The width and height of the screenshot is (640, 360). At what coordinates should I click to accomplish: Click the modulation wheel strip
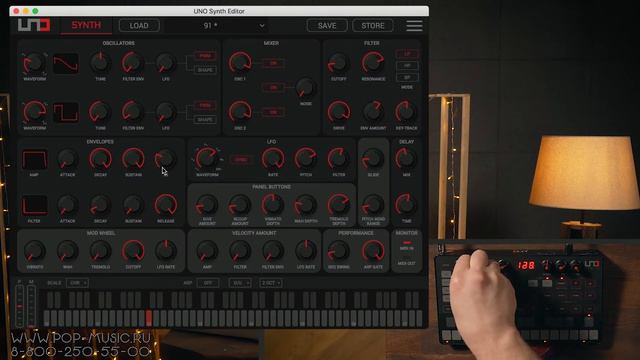(x=31, y=306)
